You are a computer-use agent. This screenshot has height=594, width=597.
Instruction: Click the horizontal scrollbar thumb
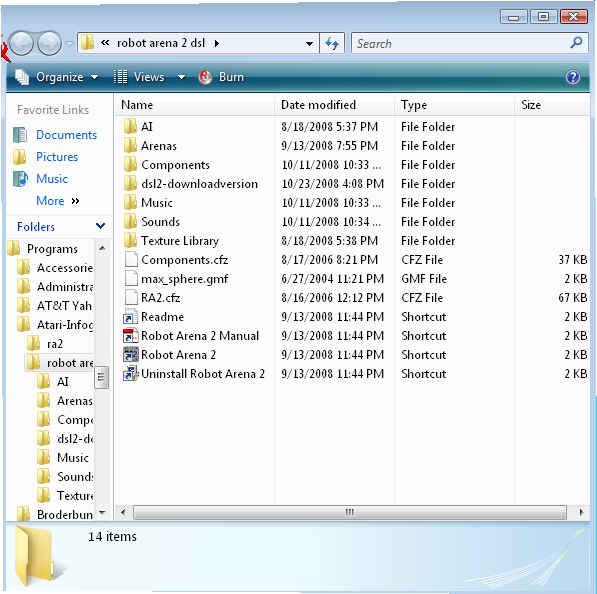coord(350,512)
